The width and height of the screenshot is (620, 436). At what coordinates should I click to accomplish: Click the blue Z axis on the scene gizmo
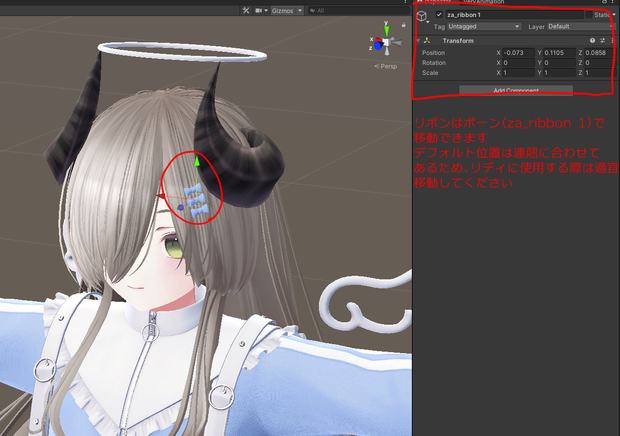tap(377, 46)
